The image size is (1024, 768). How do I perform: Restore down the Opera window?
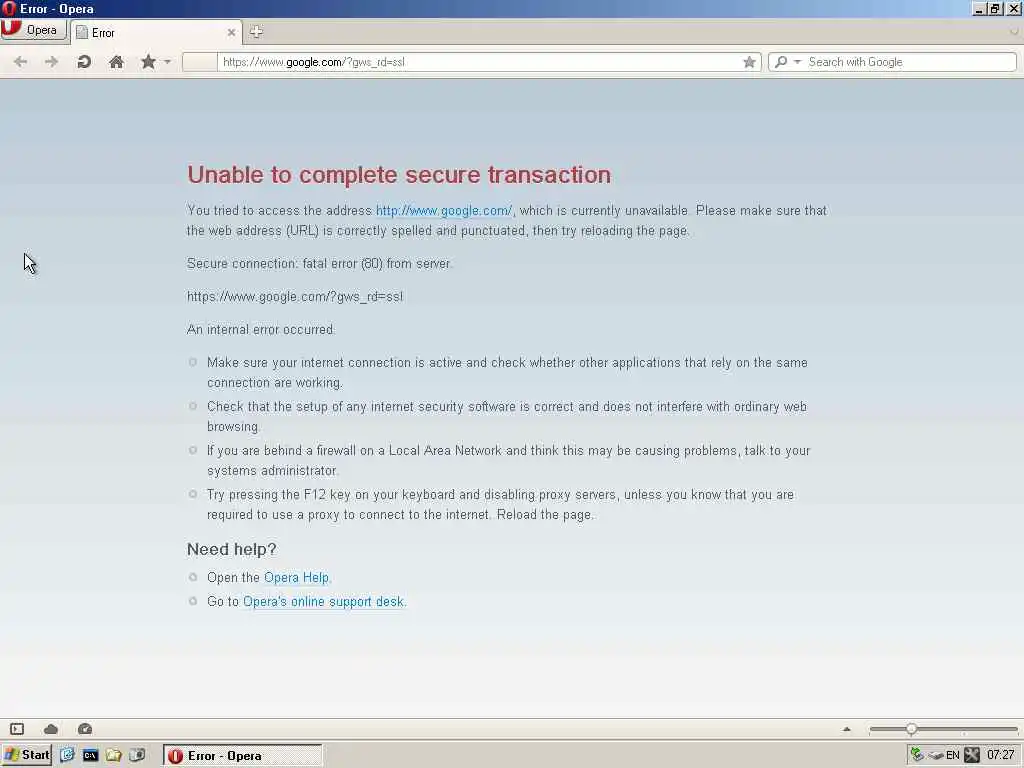tap(995, 9)
